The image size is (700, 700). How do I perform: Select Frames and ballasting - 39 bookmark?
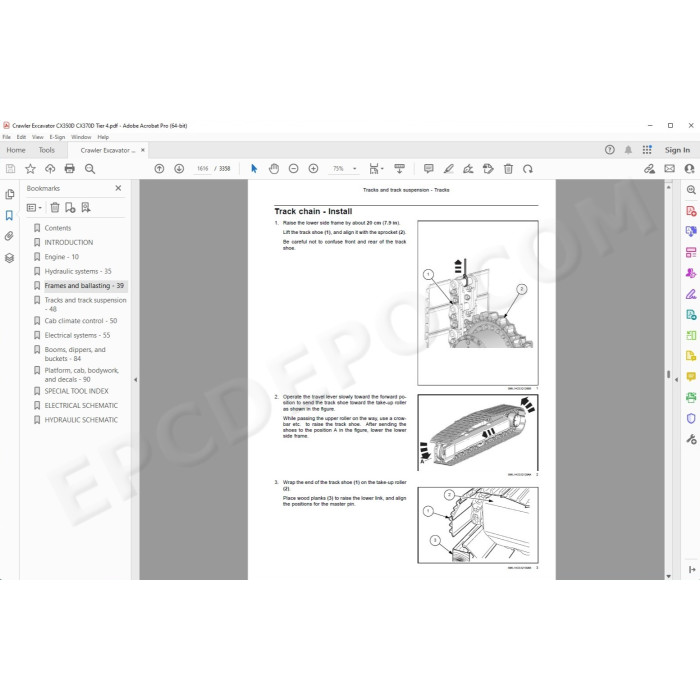coord(84,286)
